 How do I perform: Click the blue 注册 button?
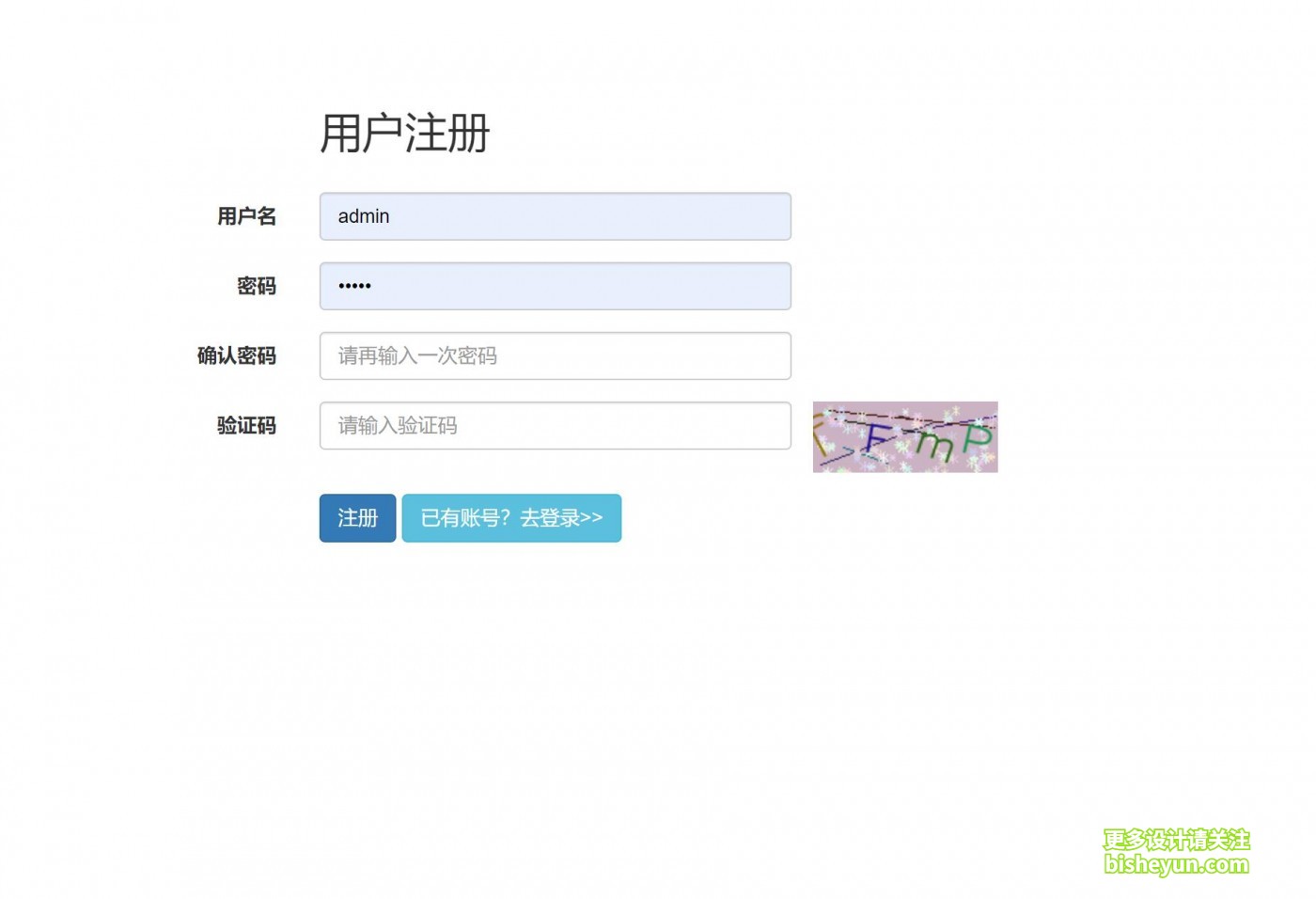pyautogui.click(x=357, y=518)
